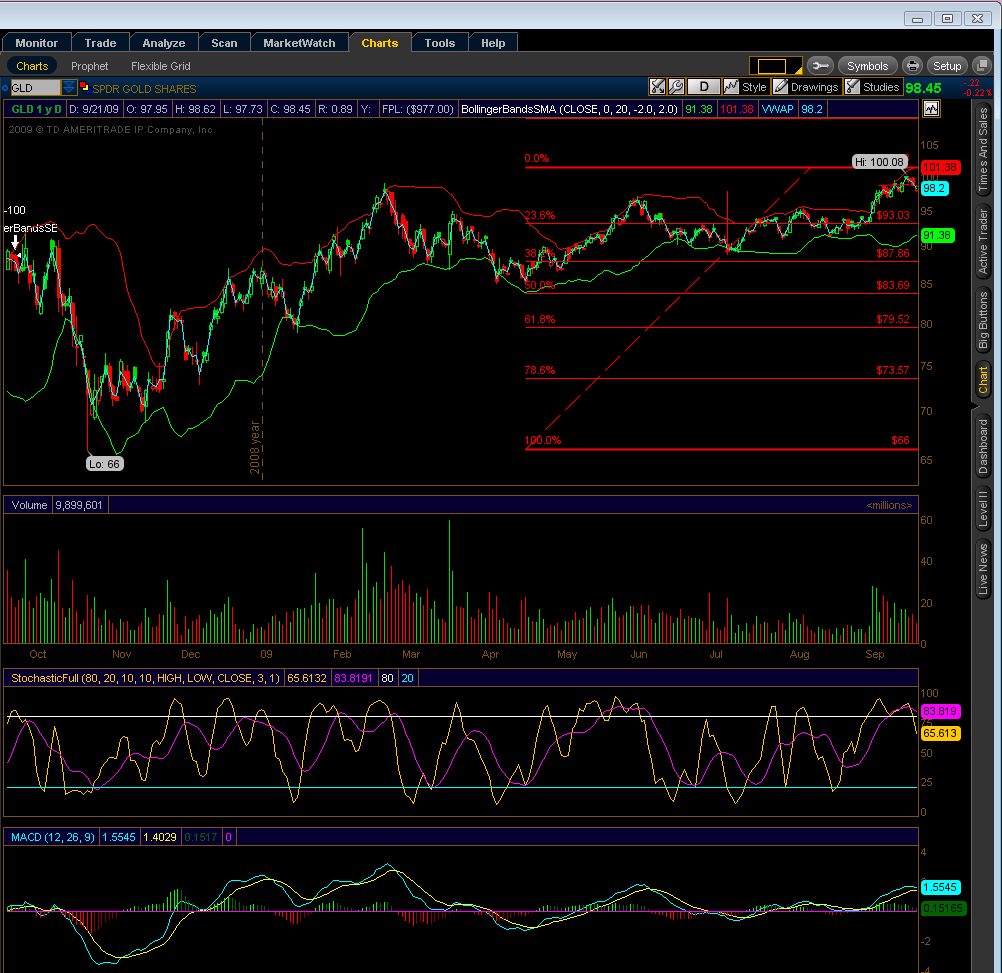Click the wrench settings icon beside Symbols
The image size is (1002, 973).
820,66
